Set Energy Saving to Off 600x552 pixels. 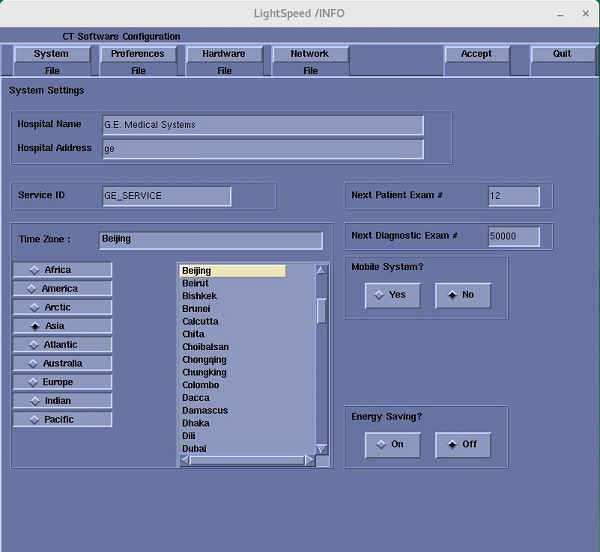(463, 444)
